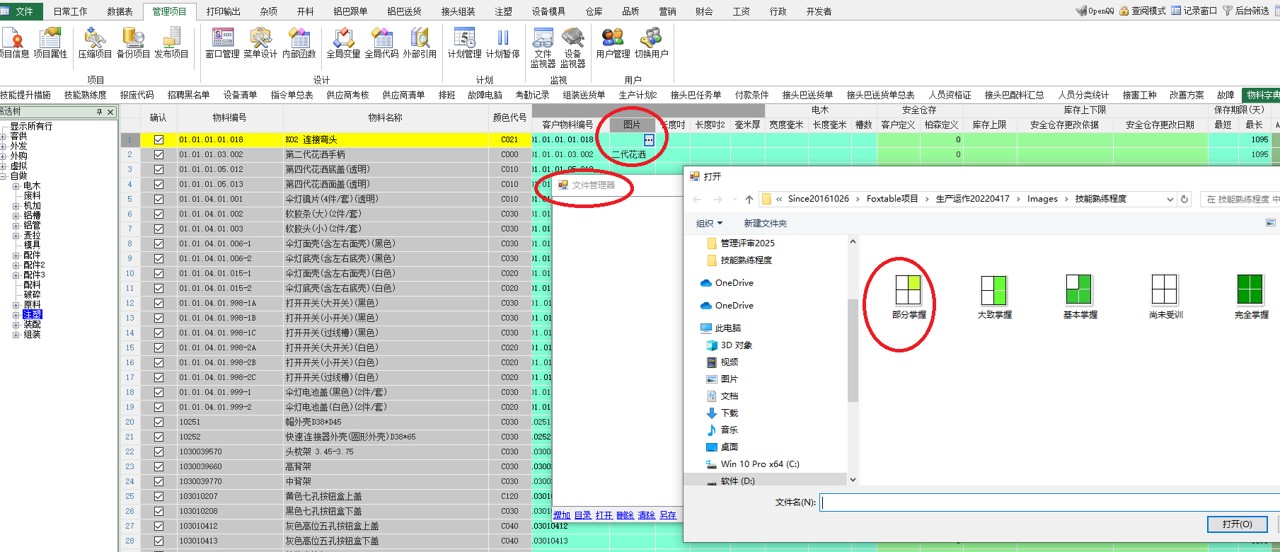This screenshot has width=1280, height=552.
Task: Select the 部分掌握 image thumbnail
Action: 909,296
